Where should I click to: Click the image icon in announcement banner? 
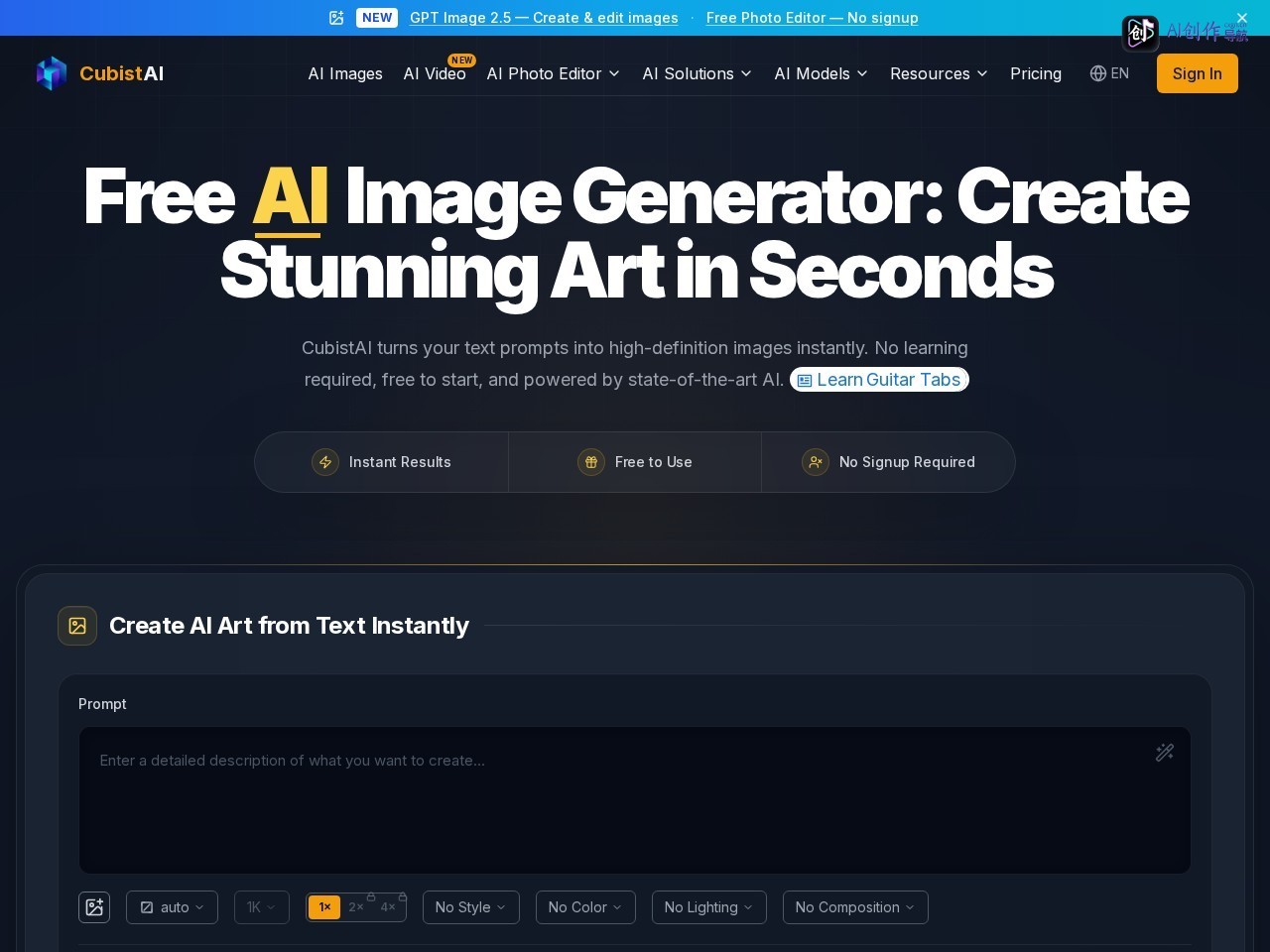pos(336,18)
